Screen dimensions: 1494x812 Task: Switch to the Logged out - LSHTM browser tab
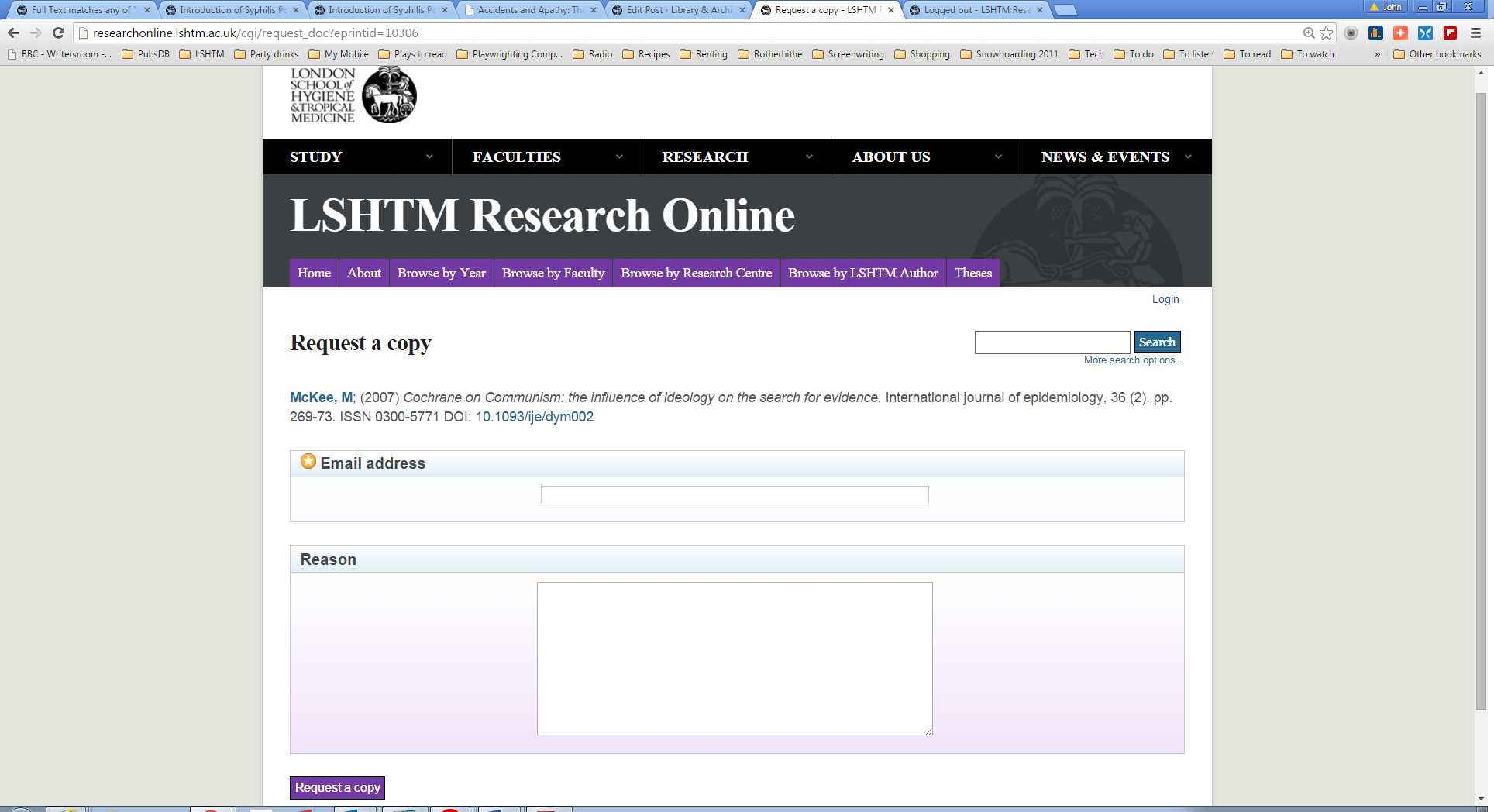click(x=976, y=10)
